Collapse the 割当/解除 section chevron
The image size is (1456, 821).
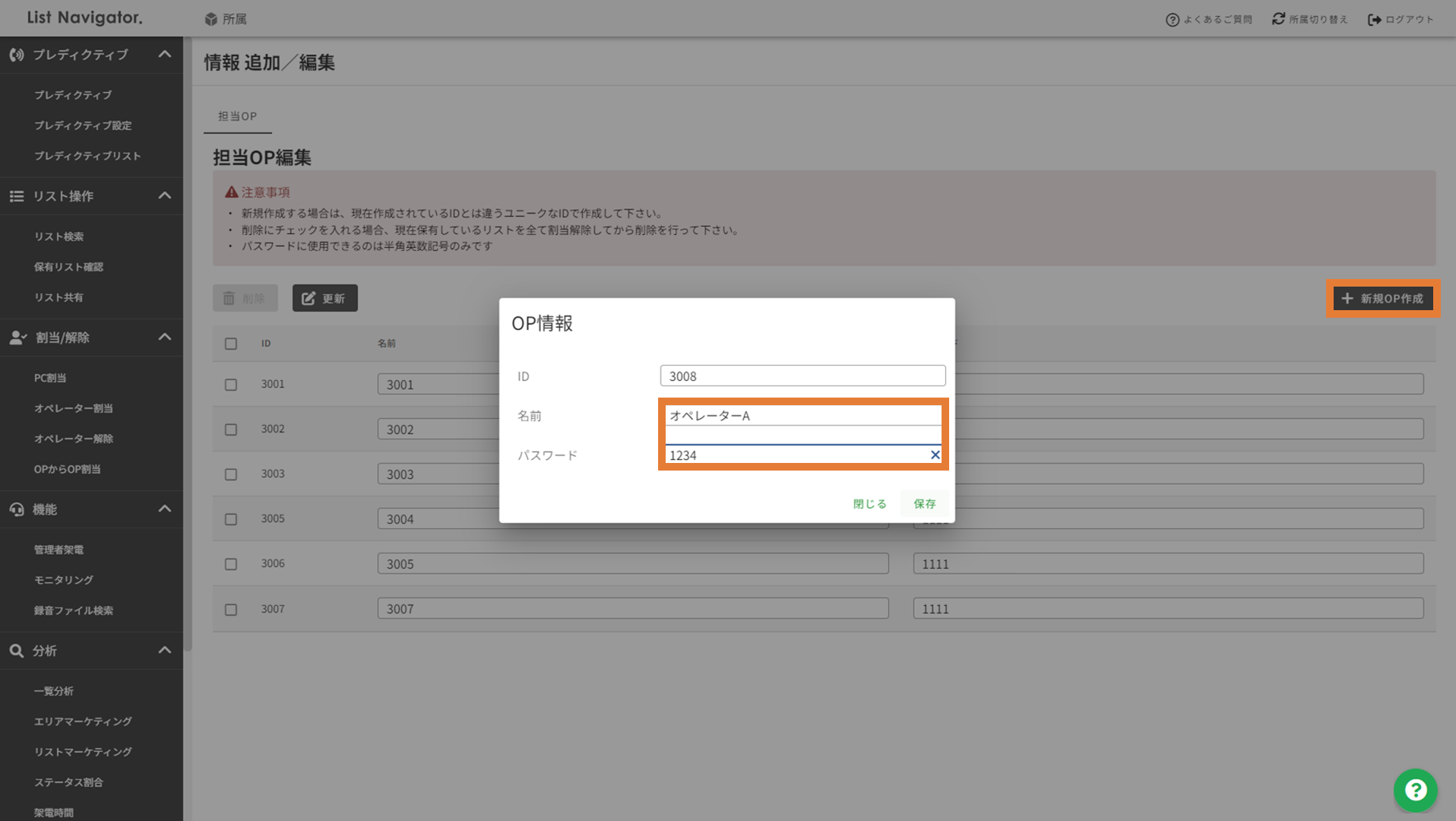(x=164, y=338)
